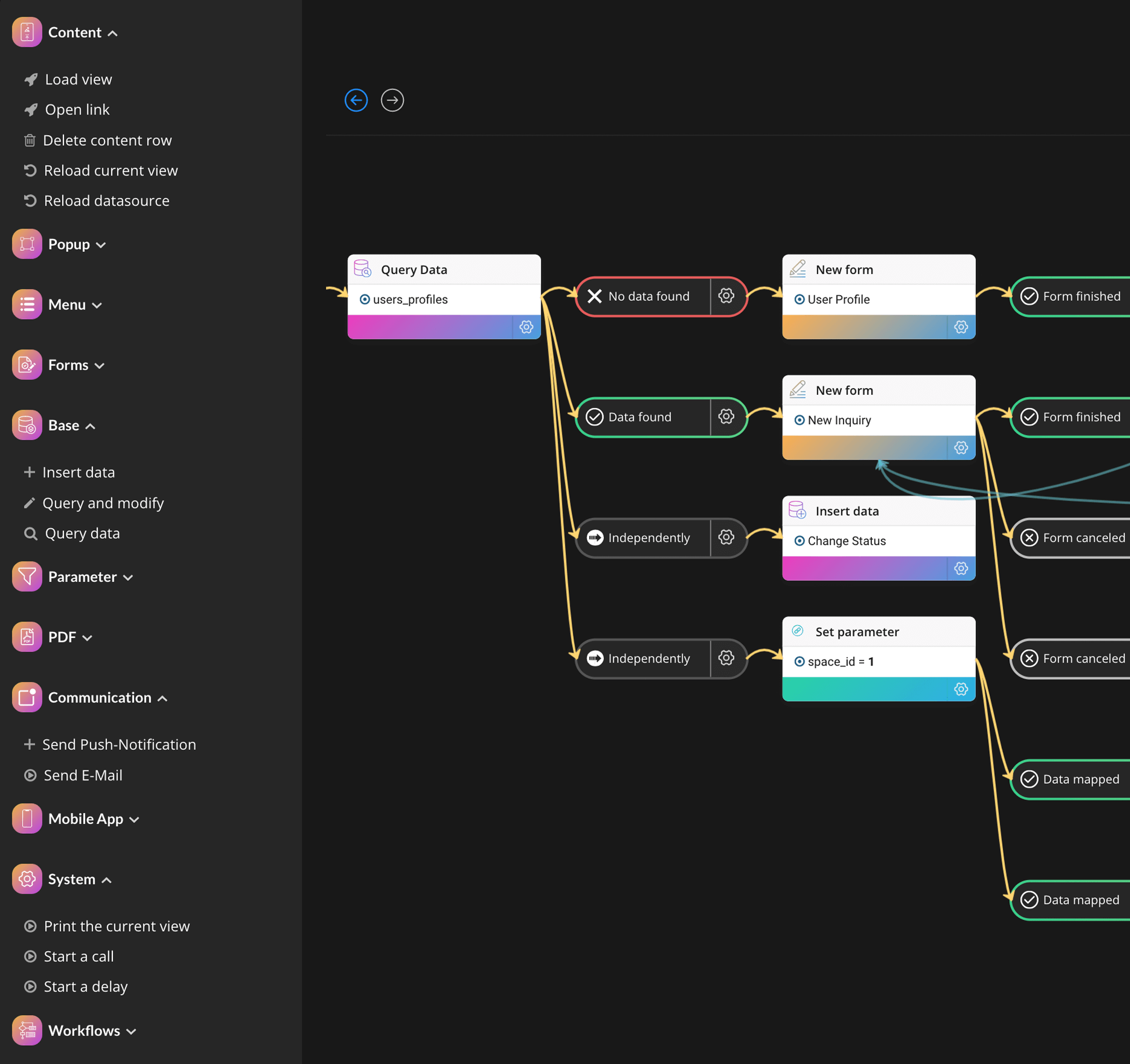
Task: Click the back arrow navigation icon
Action: point(356,101)
